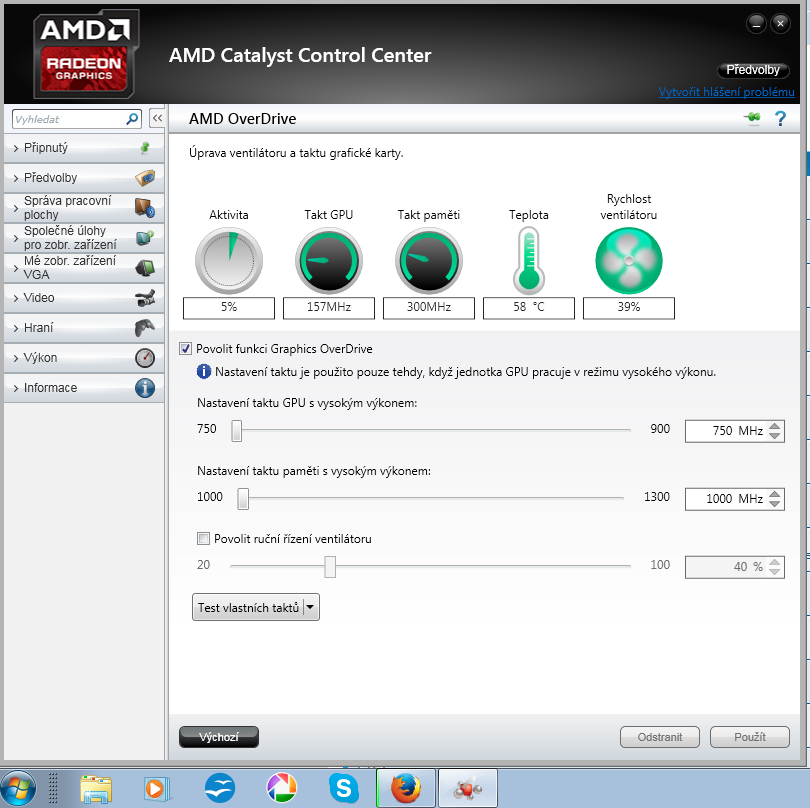This screenshot has height=808, width=810.
Task: Pin this page using the green pin icon
Action: coord(752,118)
